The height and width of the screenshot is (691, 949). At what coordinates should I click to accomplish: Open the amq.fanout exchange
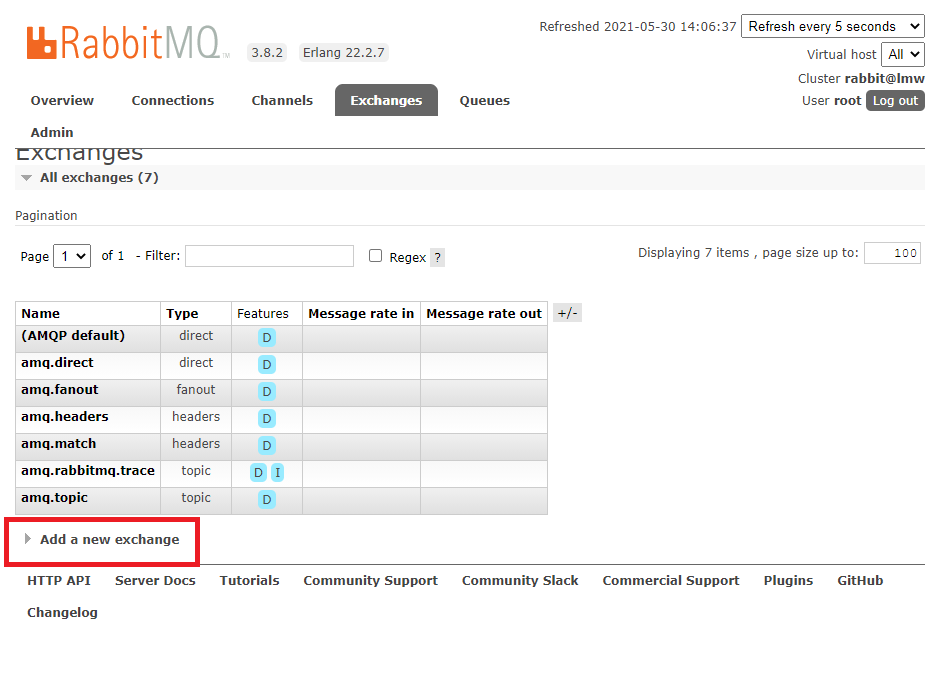pos(60,390)
